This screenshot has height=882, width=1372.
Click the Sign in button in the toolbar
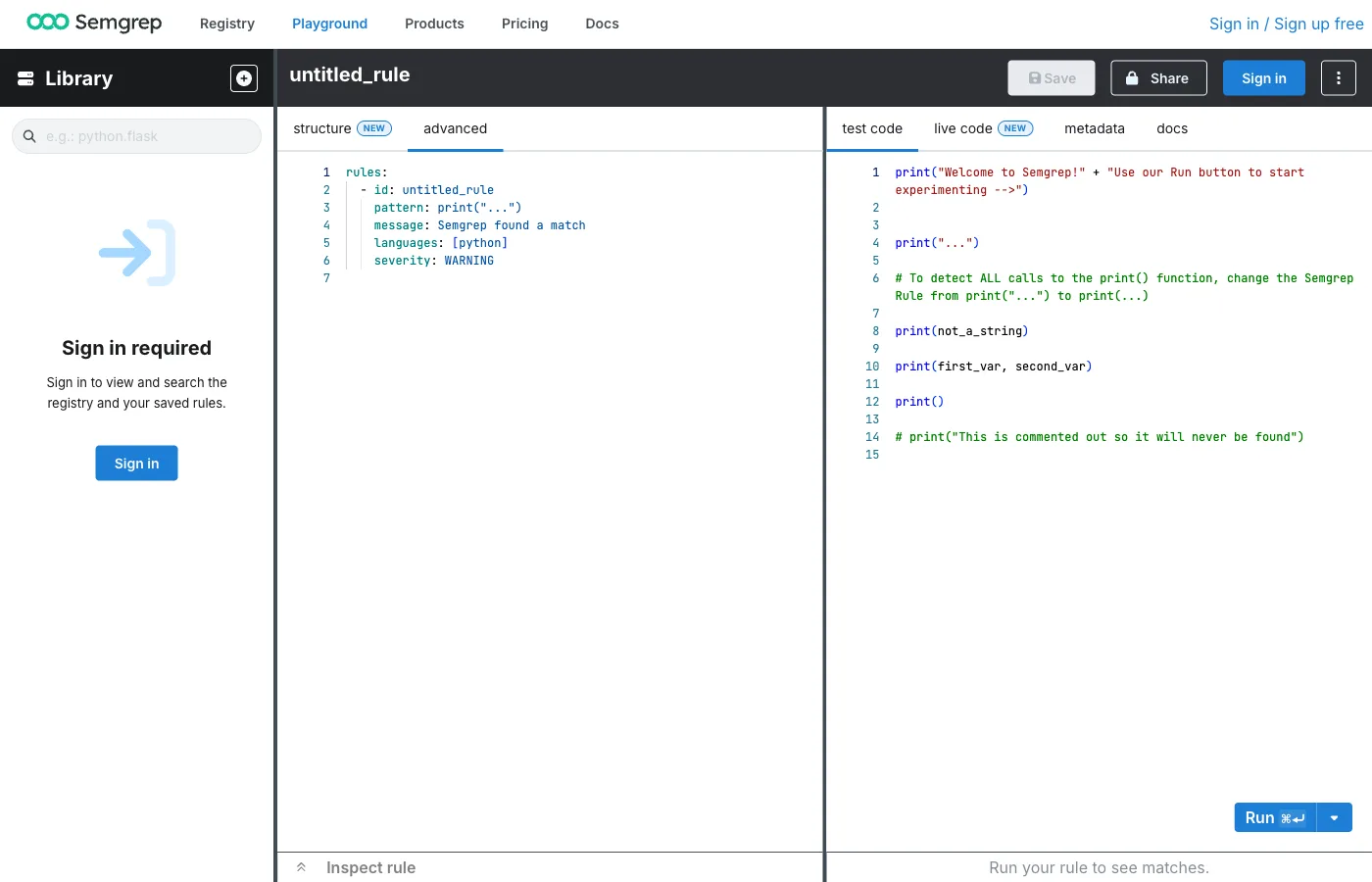click(1263, 77)
